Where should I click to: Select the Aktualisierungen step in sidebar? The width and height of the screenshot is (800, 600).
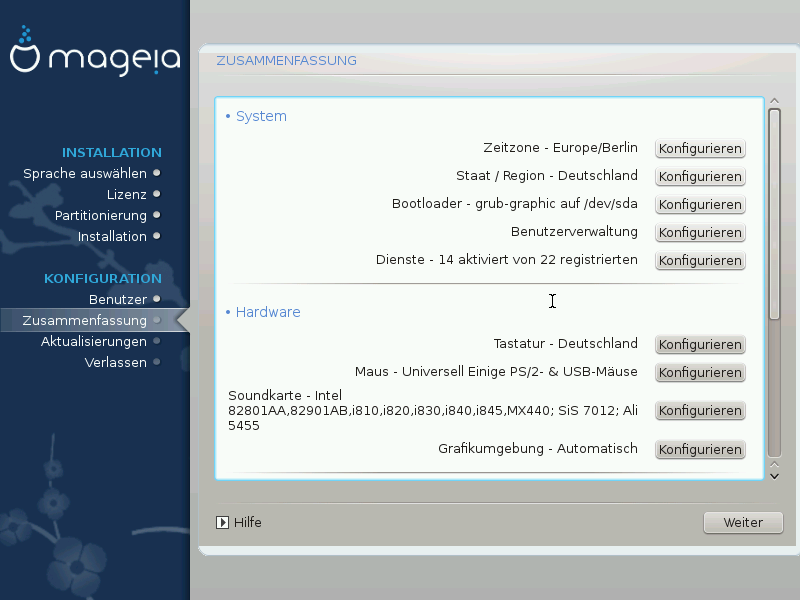(x=93, y=341)
